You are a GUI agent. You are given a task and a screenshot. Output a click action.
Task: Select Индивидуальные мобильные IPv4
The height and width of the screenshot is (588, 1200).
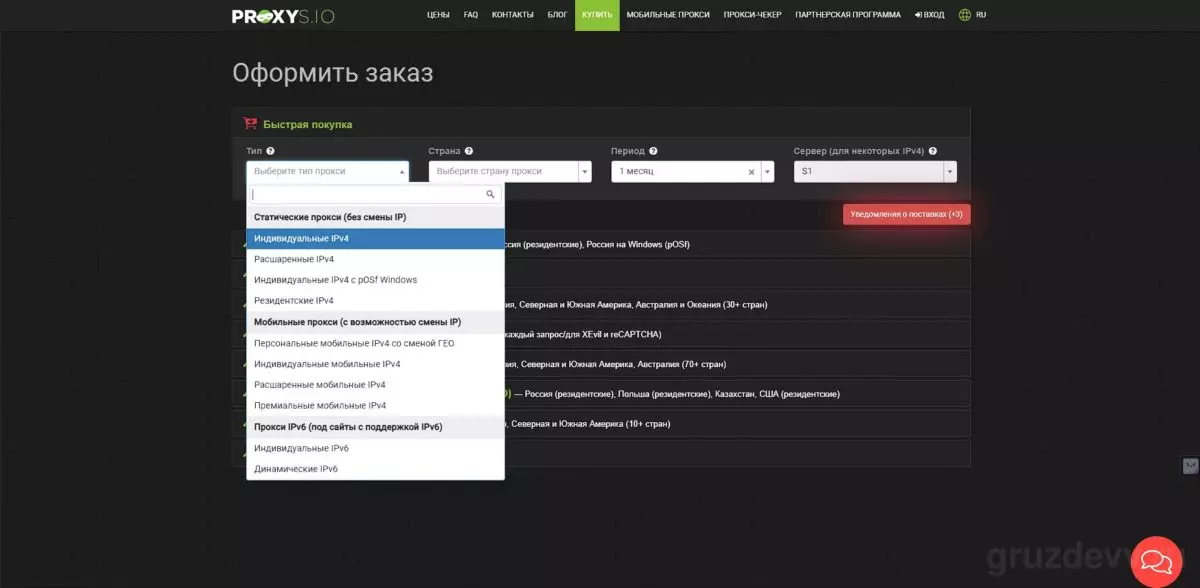tap(375, 364)
